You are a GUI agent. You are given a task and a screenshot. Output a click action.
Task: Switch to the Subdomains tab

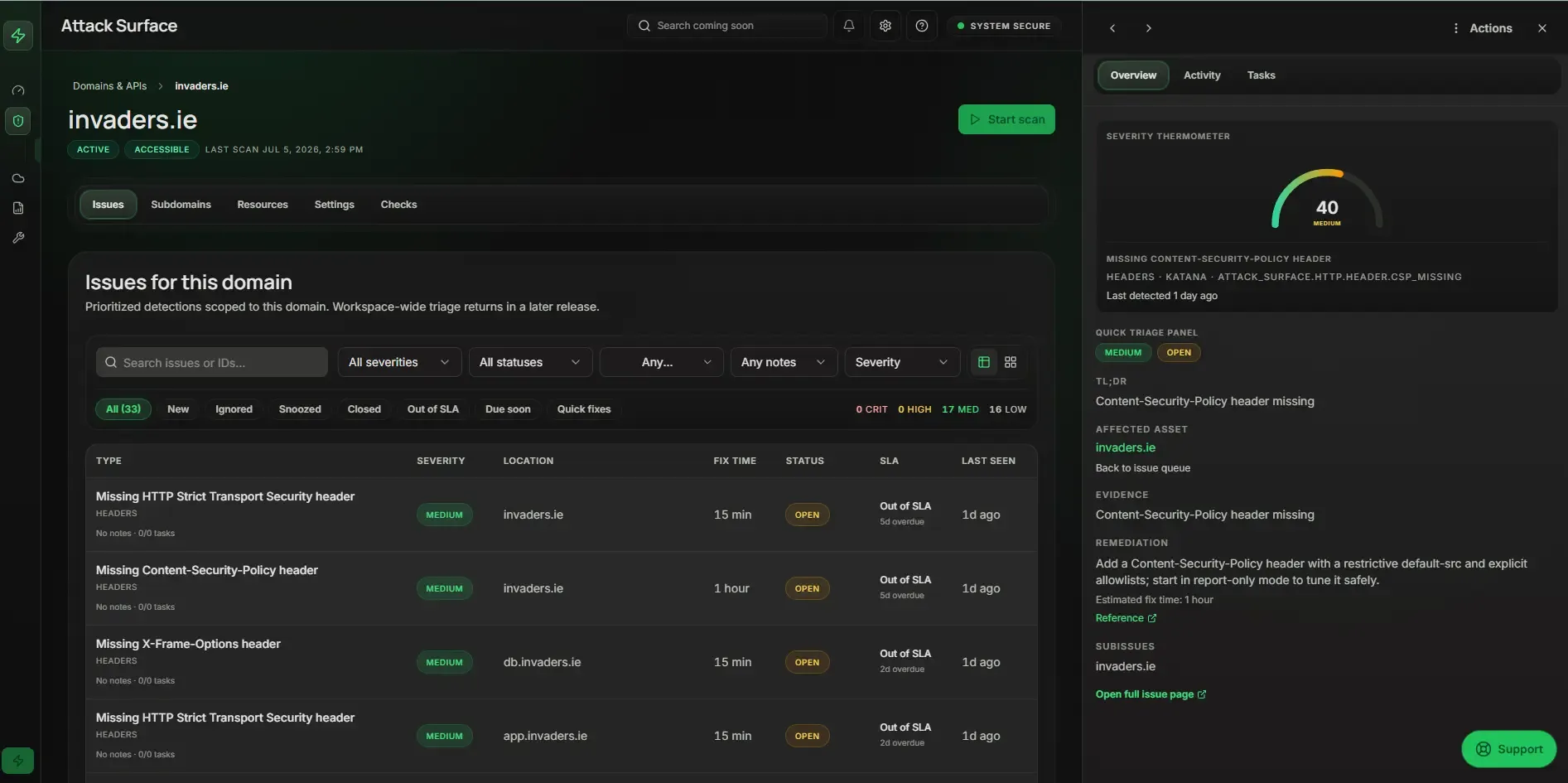(181, 205)
